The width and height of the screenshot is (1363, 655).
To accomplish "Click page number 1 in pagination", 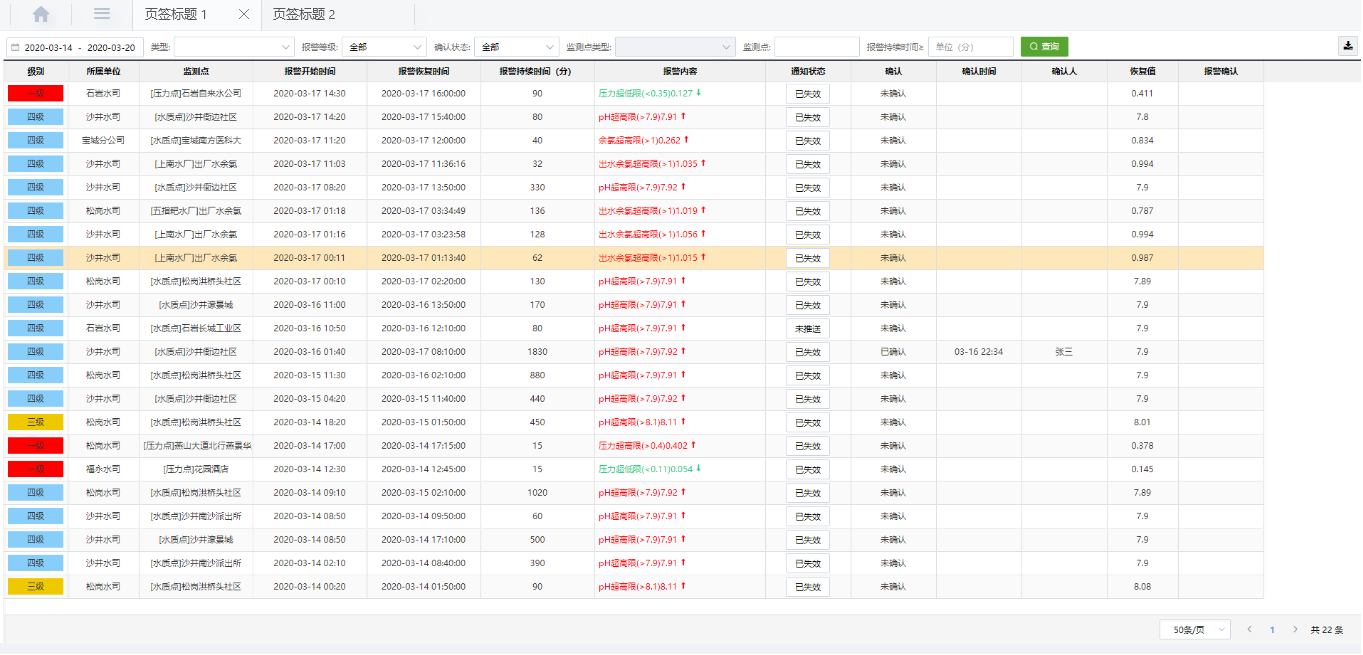I will 1272,630.
